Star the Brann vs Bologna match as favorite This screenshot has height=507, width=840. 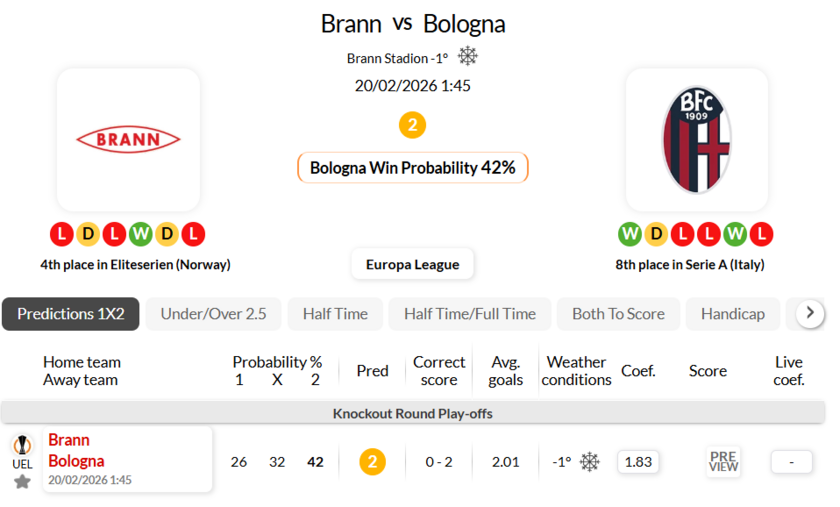coord(22,481)
